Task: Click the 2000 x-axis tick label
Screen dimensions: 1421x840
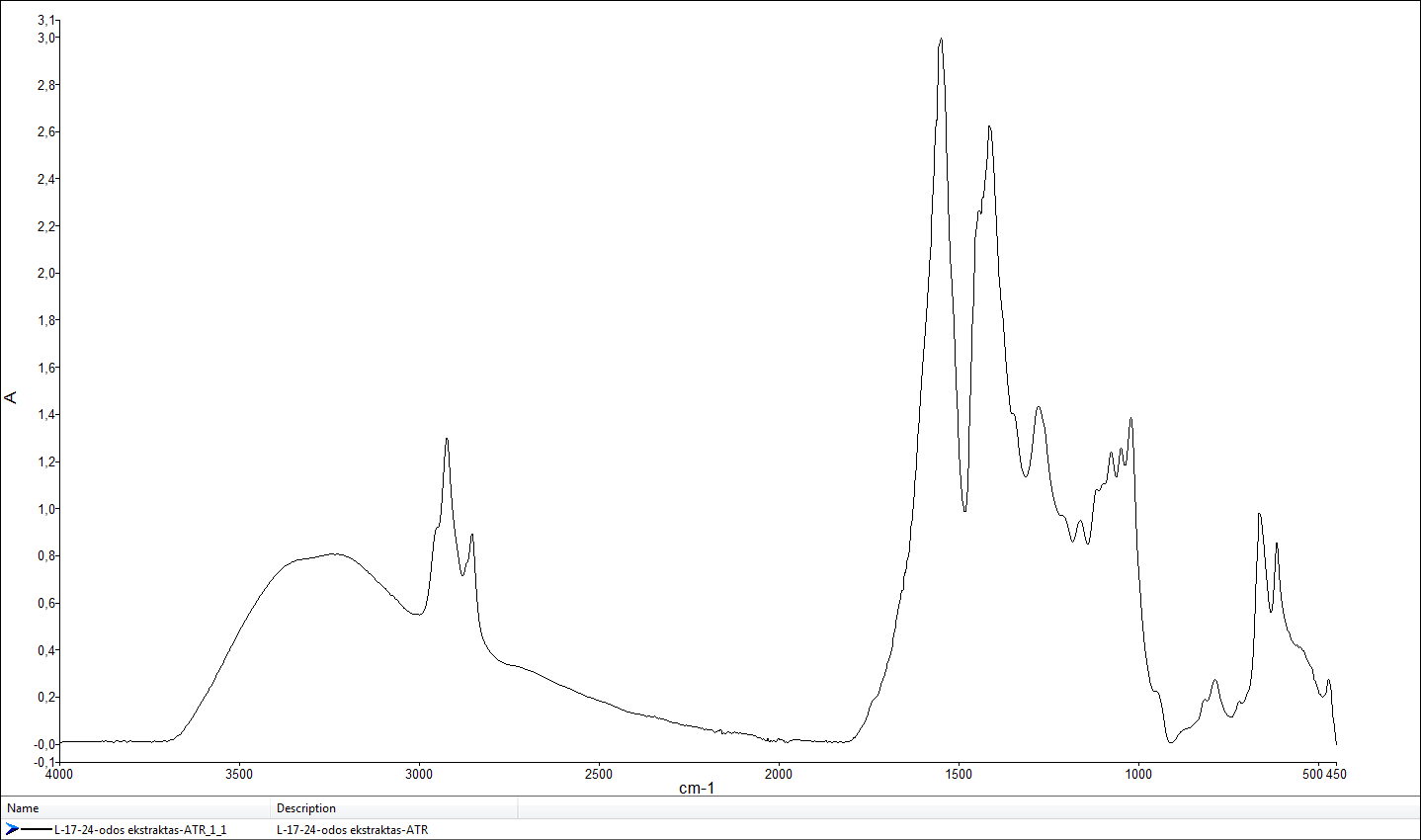Action: (x=779, y=774)
